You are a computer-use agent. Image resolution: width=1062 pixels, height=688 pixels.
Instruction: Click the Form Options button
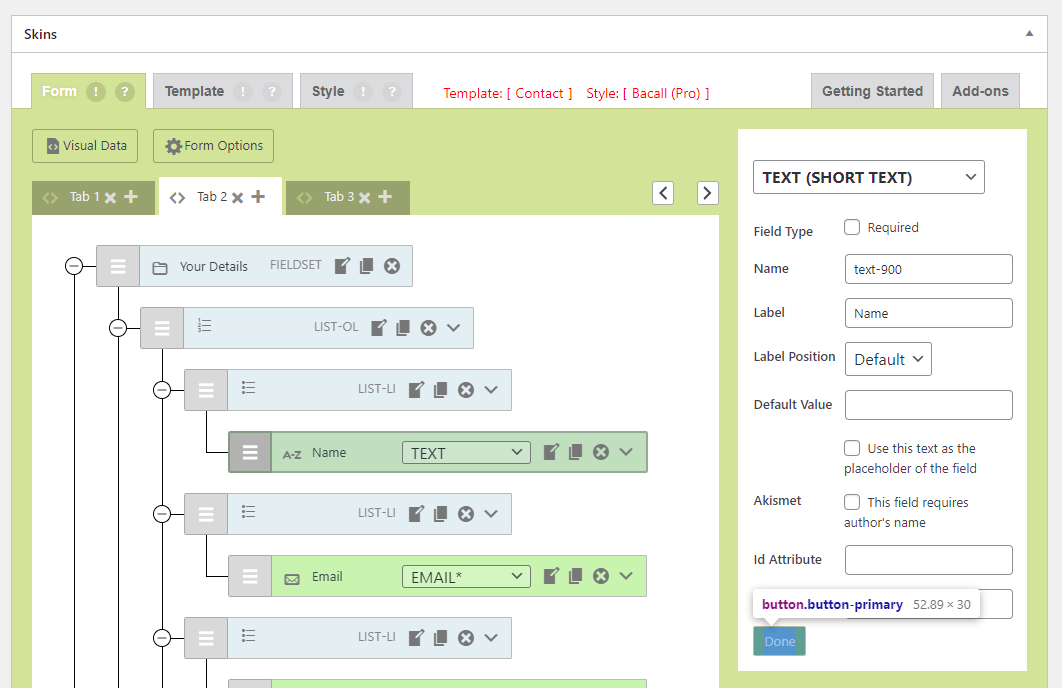[x=213, y=146]
